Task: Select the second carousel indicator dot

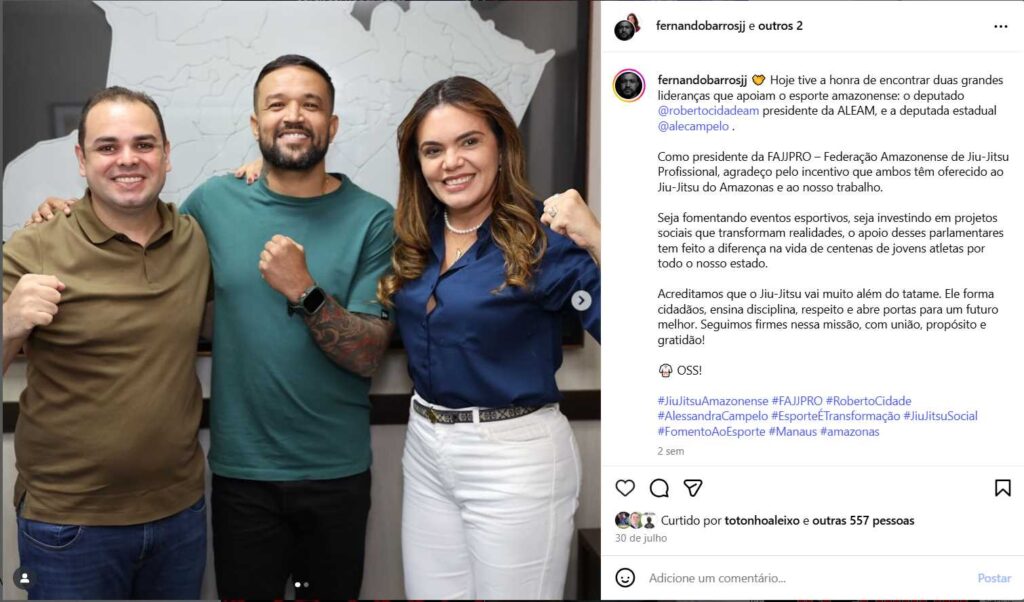Action: 306,585
